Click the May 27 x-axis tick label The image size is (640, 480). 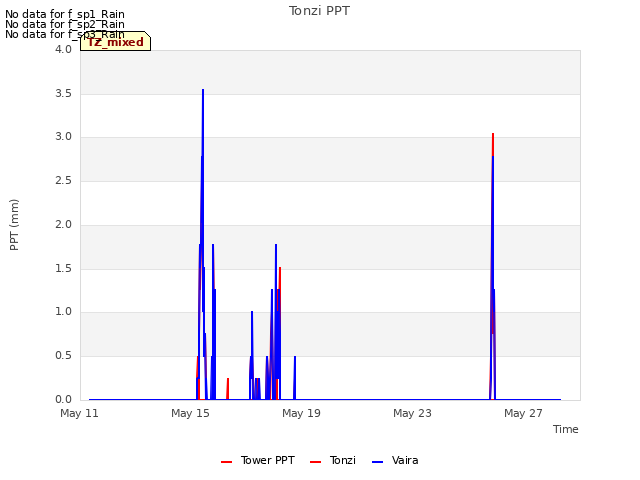click(x=523, y=413)
